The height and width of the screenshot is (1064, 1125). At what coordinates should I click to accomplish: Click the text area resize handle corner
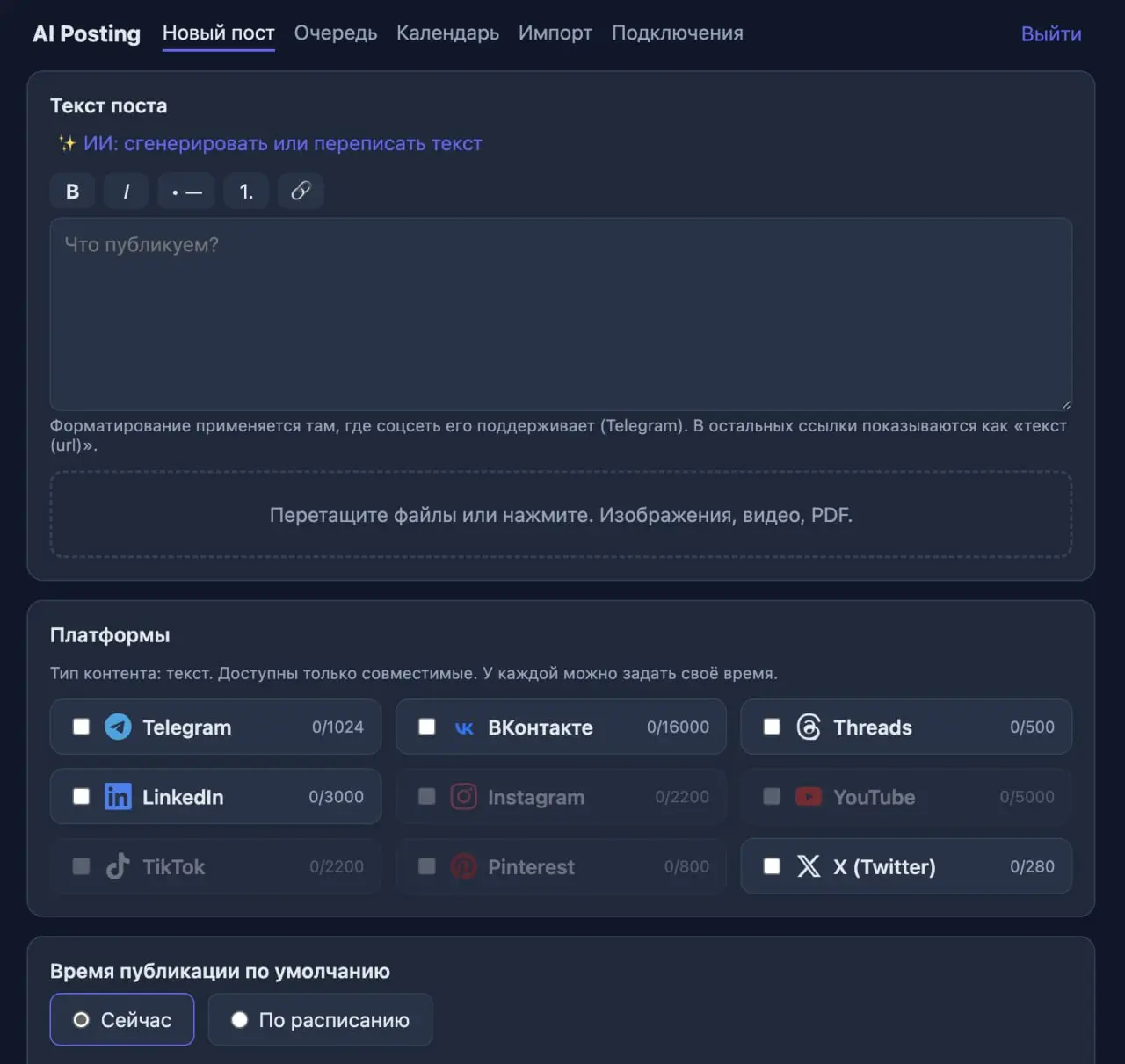pyautogui.click(x=1066, y=404)
